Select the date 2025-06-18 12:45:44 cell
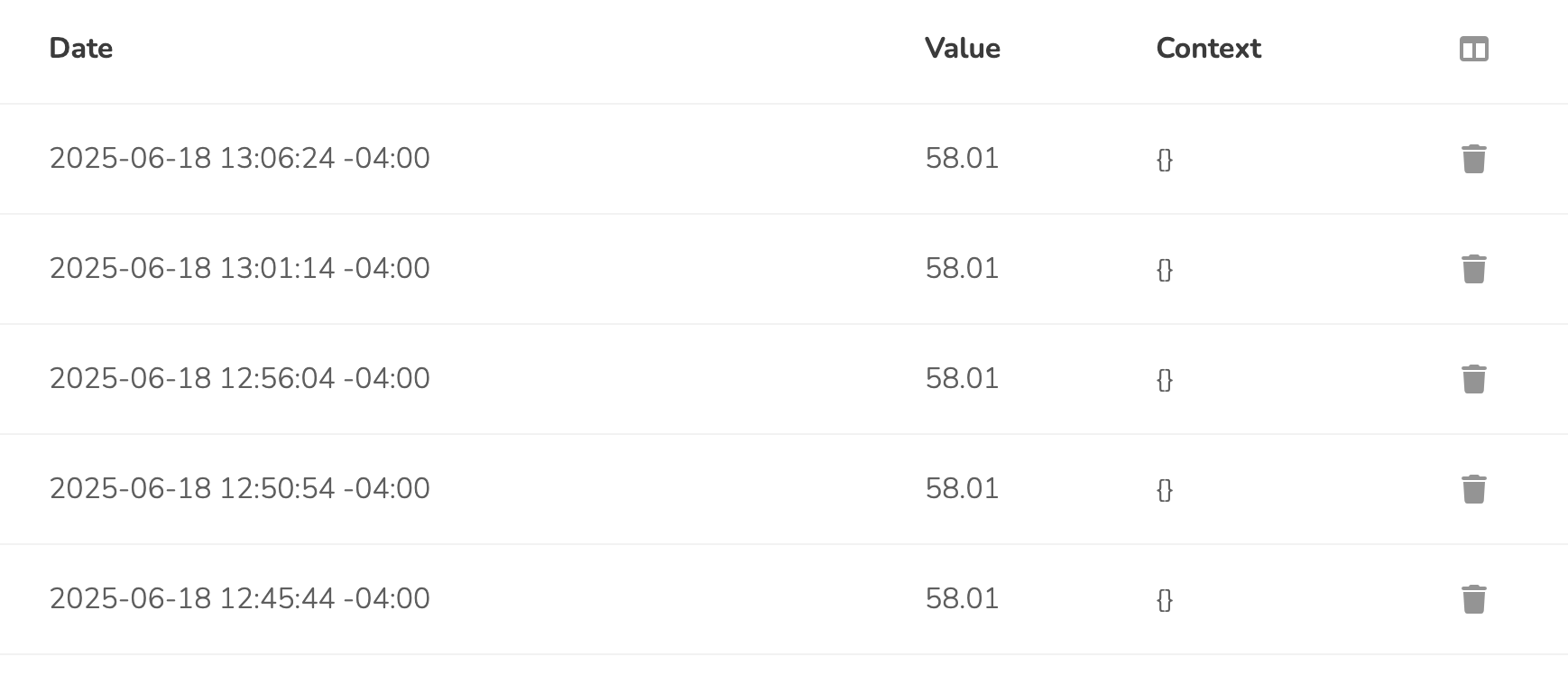Screen dimensions: 1568x675 (x=240, y=598)
